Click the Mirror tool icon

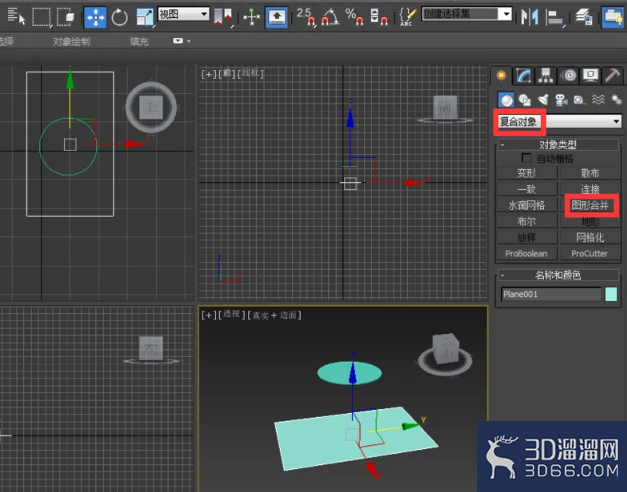[529, 17]
